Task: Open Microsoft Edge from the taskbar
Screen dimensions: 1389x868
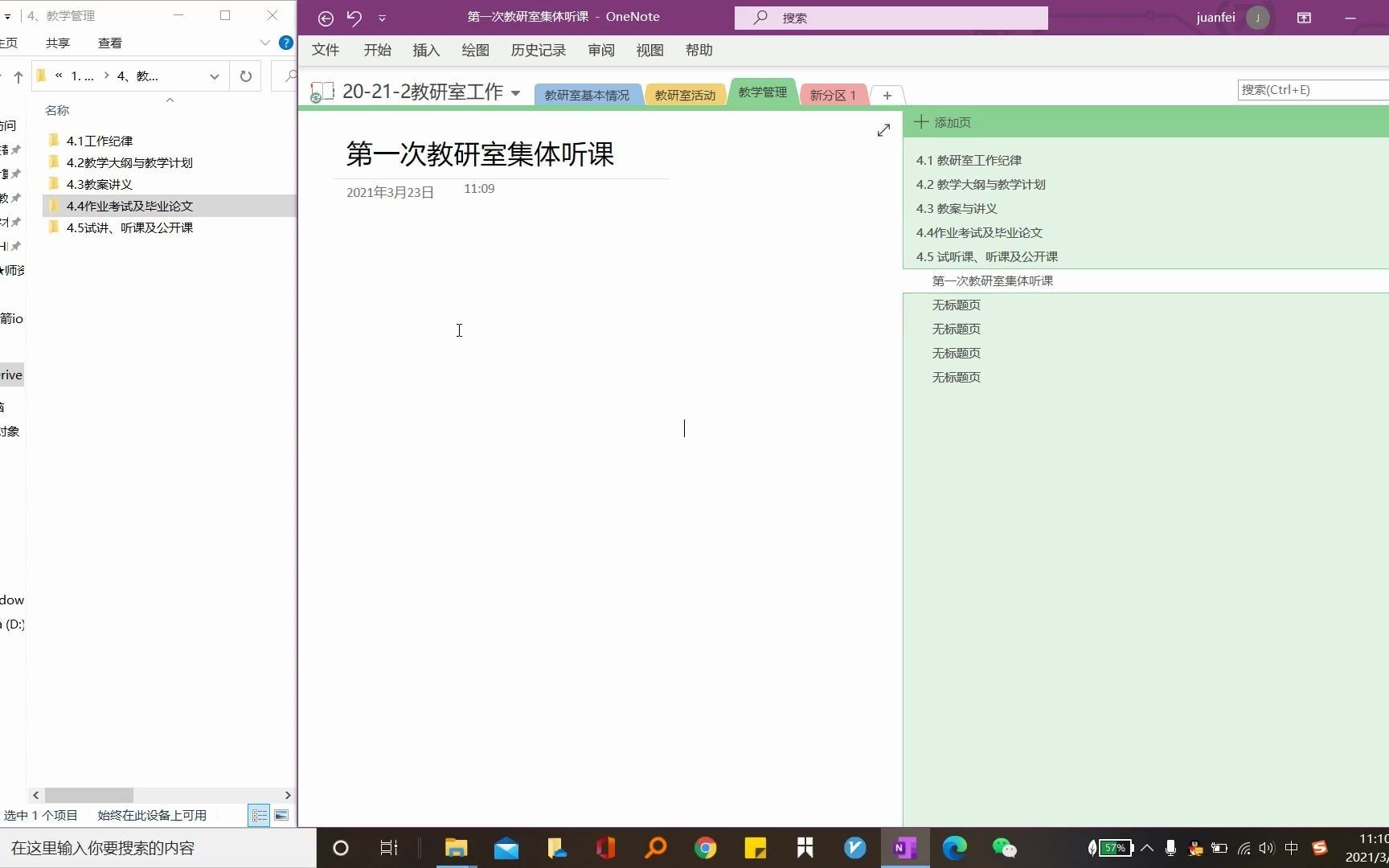Action: click(x=953, y=848)
